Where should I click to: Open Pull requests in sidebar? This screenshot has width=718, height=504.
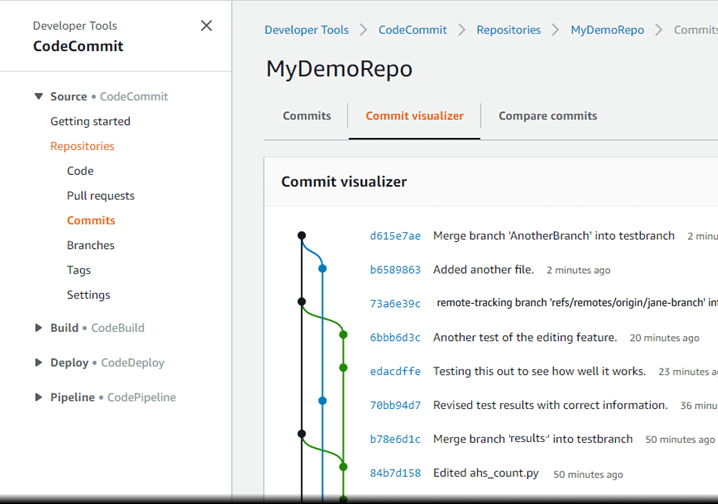click(x=101, y=196)
